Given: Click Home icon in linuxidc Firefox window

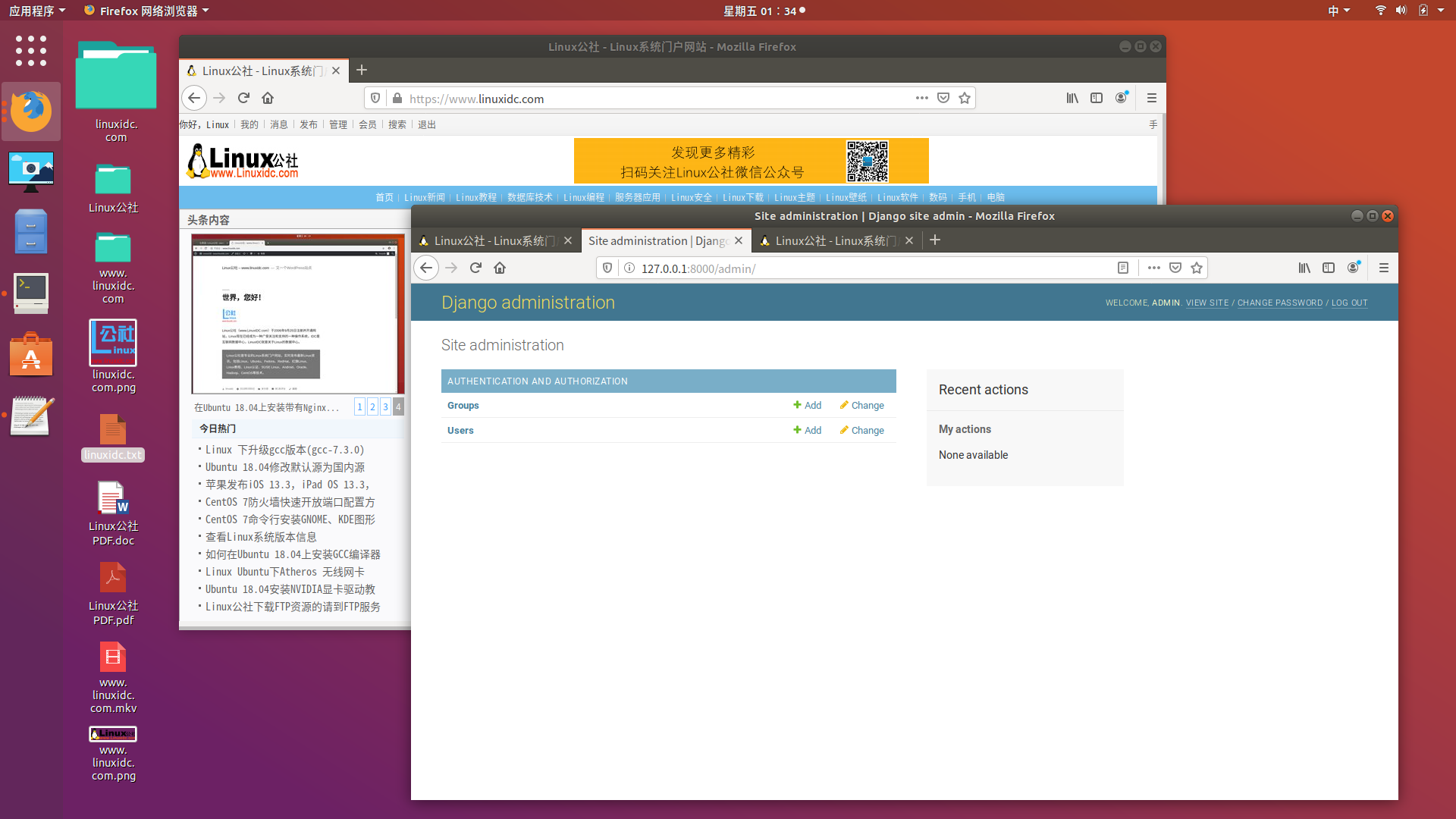Looking at the screenshot, I should click(x=268, y=98).
